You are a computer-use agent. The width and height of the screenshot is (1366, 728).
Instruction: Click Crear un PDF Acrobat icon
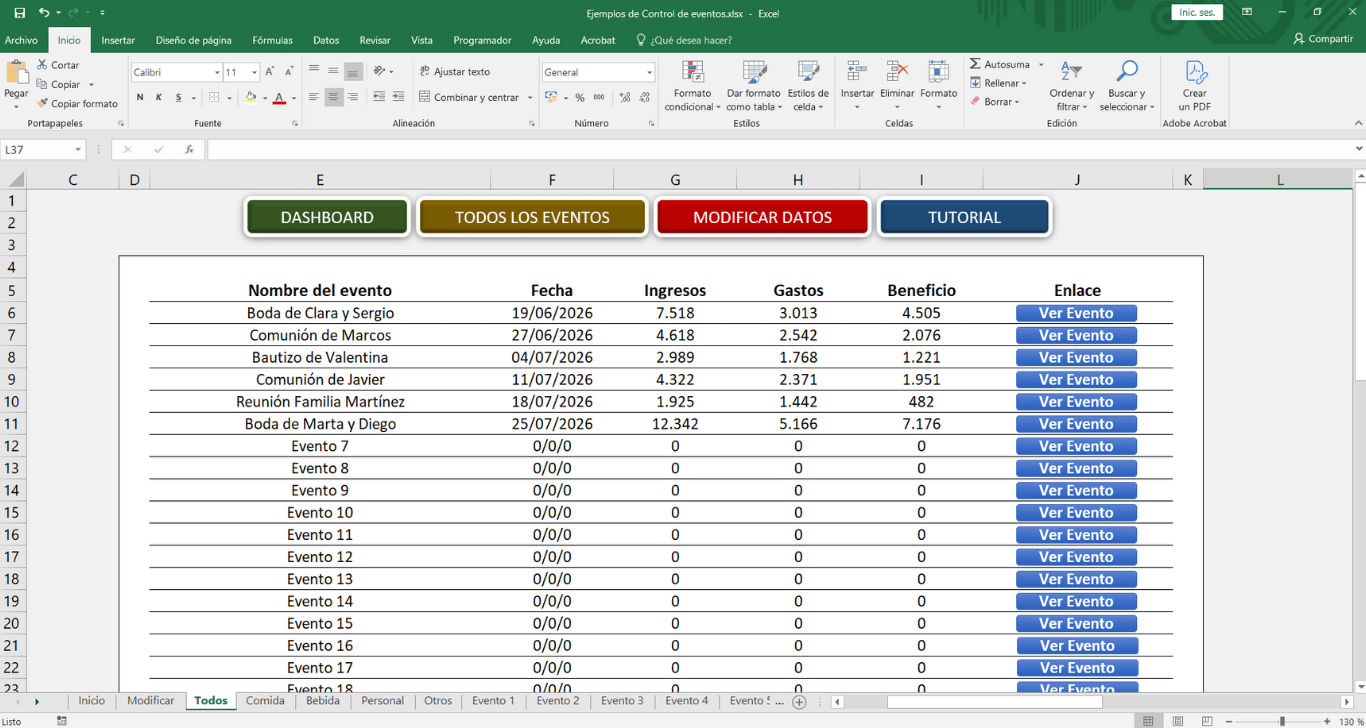[1195, 72]
